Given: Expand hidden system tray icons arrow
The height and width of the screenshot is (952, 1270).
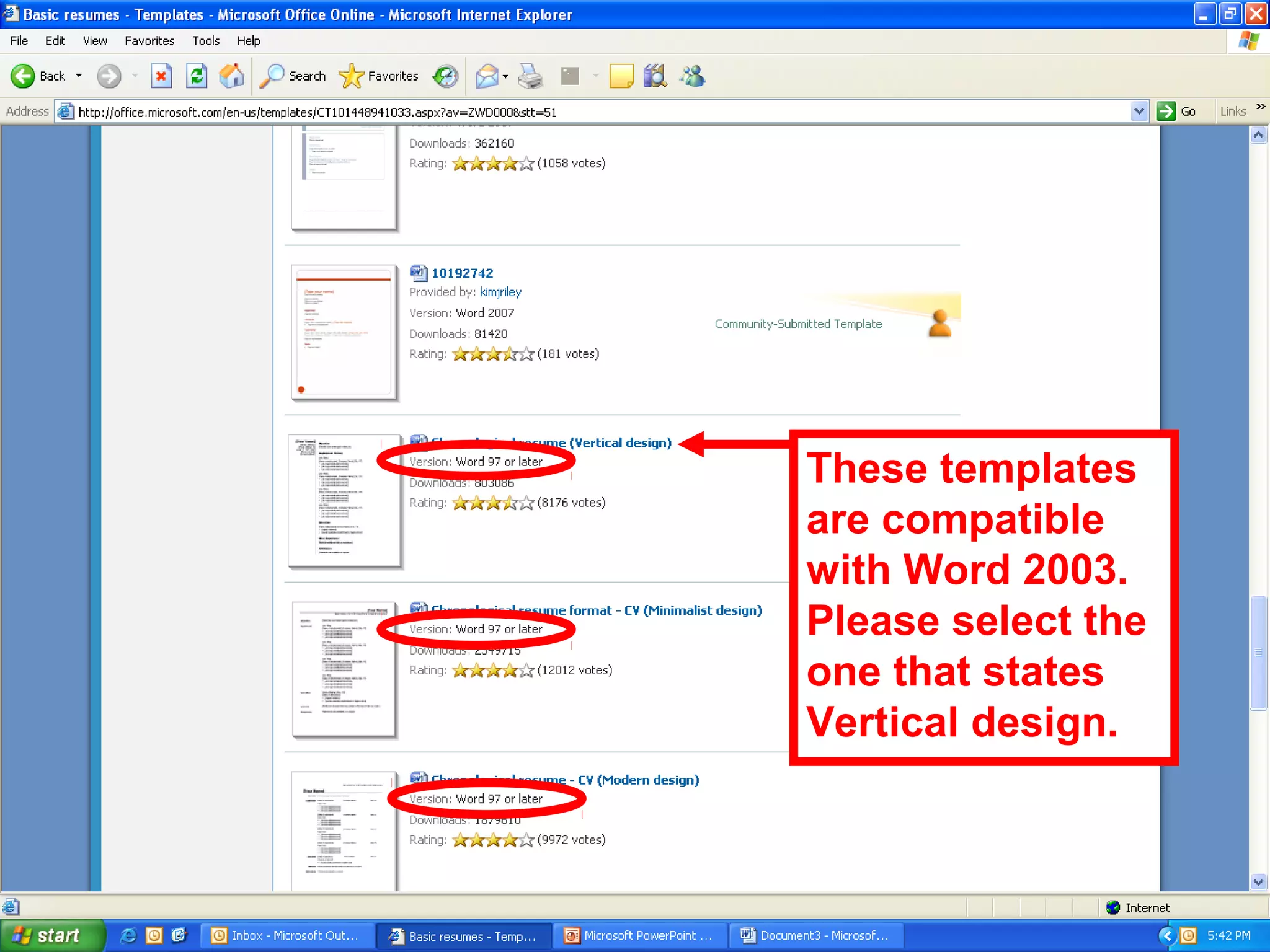Looking at the screenshot, I should click(1168, 935).
